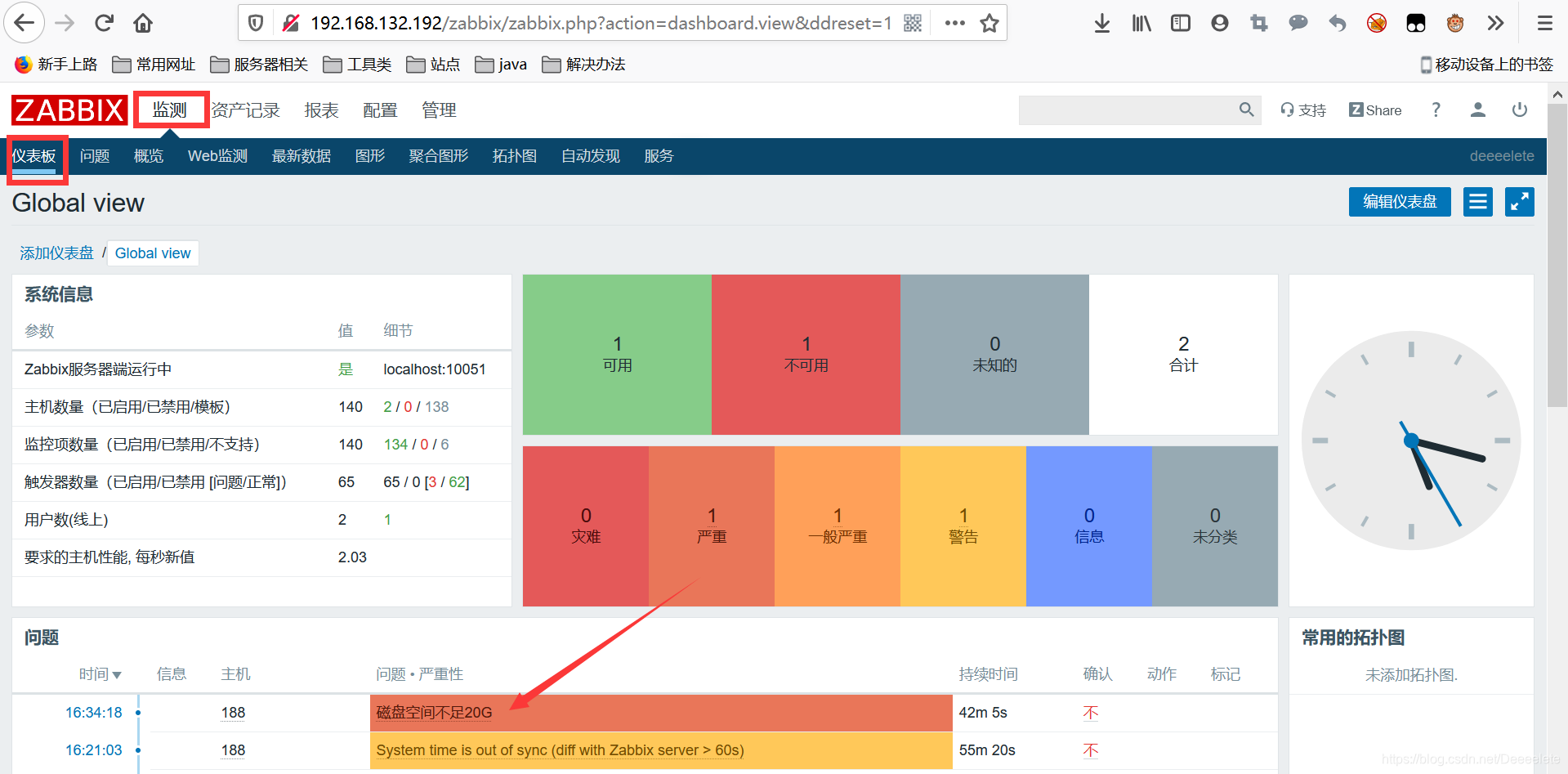Focus the Zabbix search input field

click(1128, 110)
